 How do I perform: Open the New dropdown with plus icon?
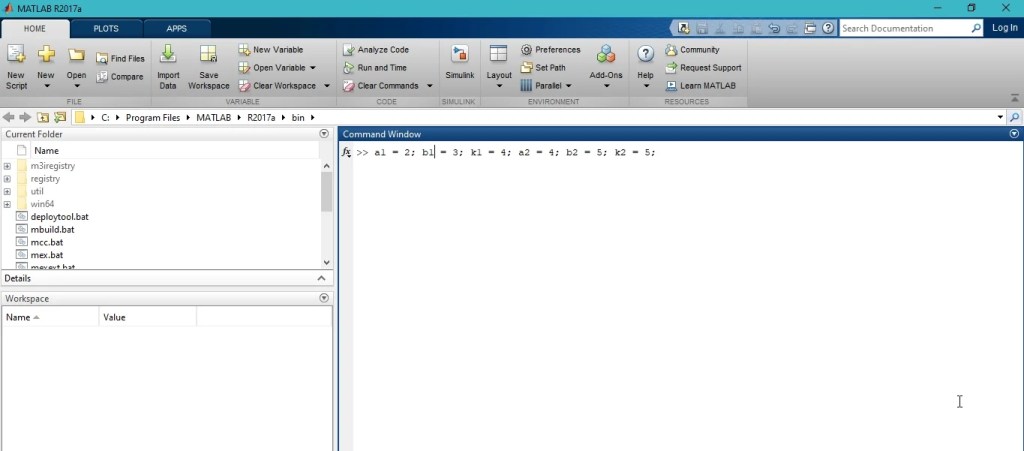coord(46,67)
